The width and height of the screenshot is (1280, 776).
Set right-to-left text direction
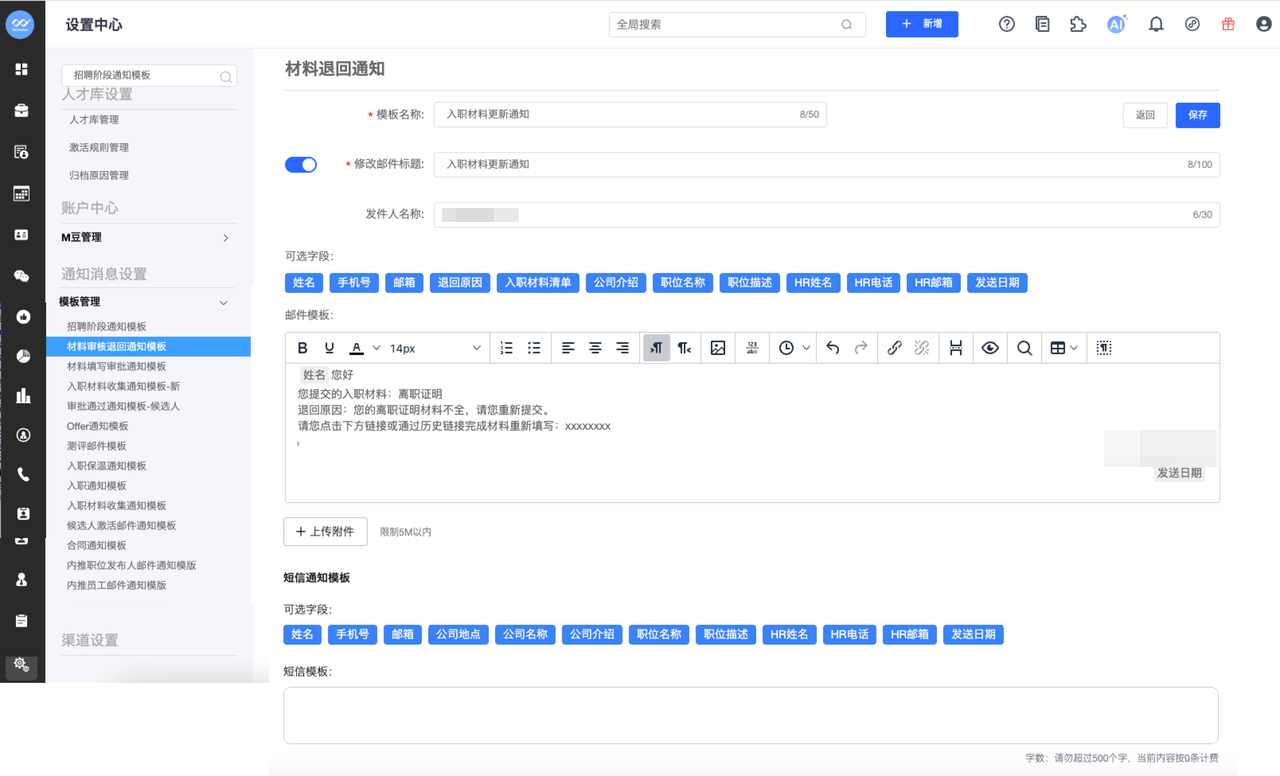pos(684,348)
